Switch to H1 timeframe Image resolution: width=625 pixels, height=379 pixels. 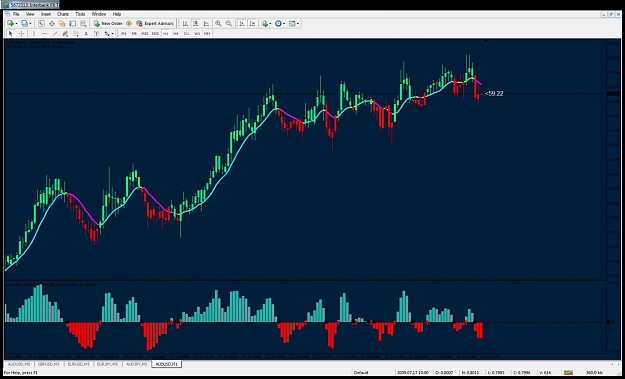coord(166,33)
